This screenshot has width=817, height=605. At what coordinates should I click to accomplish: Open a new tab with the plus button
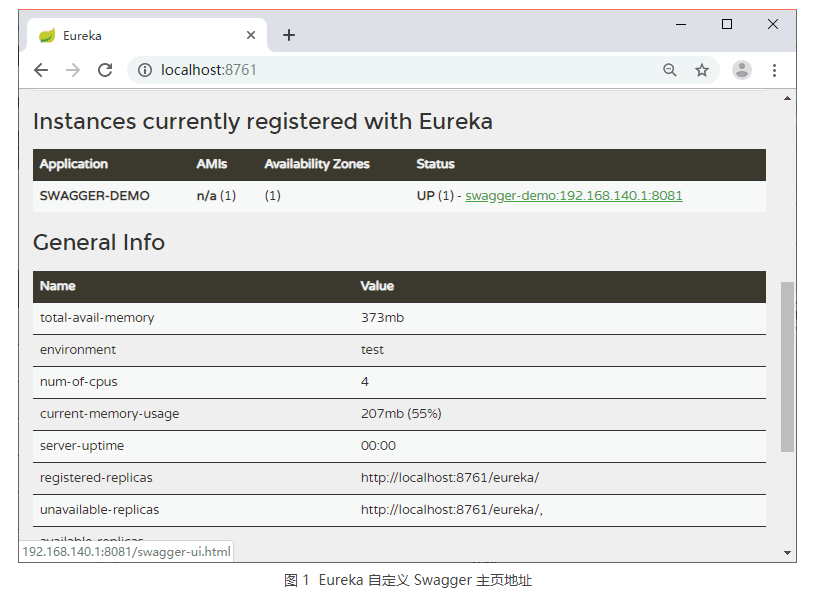coord(289,35)
